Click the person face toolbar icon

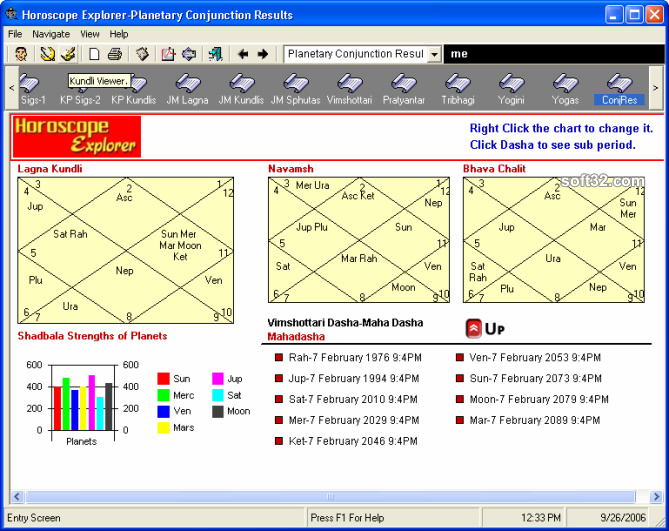pos(20,54)
